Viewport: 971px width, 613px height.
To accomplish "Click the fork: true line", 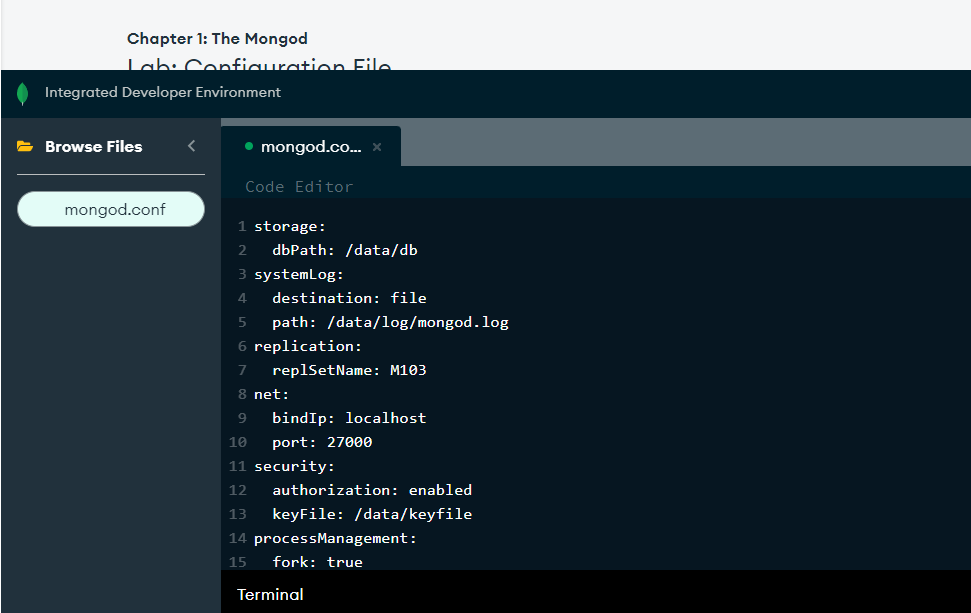I will click(x=317, y=562).
